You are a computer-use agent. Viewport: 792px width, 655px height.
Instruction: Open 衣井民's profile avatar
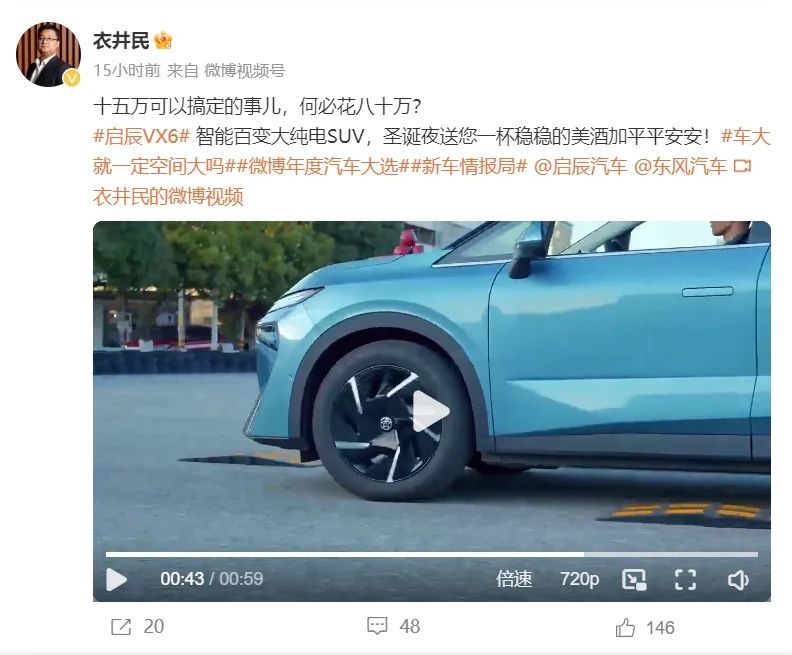[x=48, y=55]
